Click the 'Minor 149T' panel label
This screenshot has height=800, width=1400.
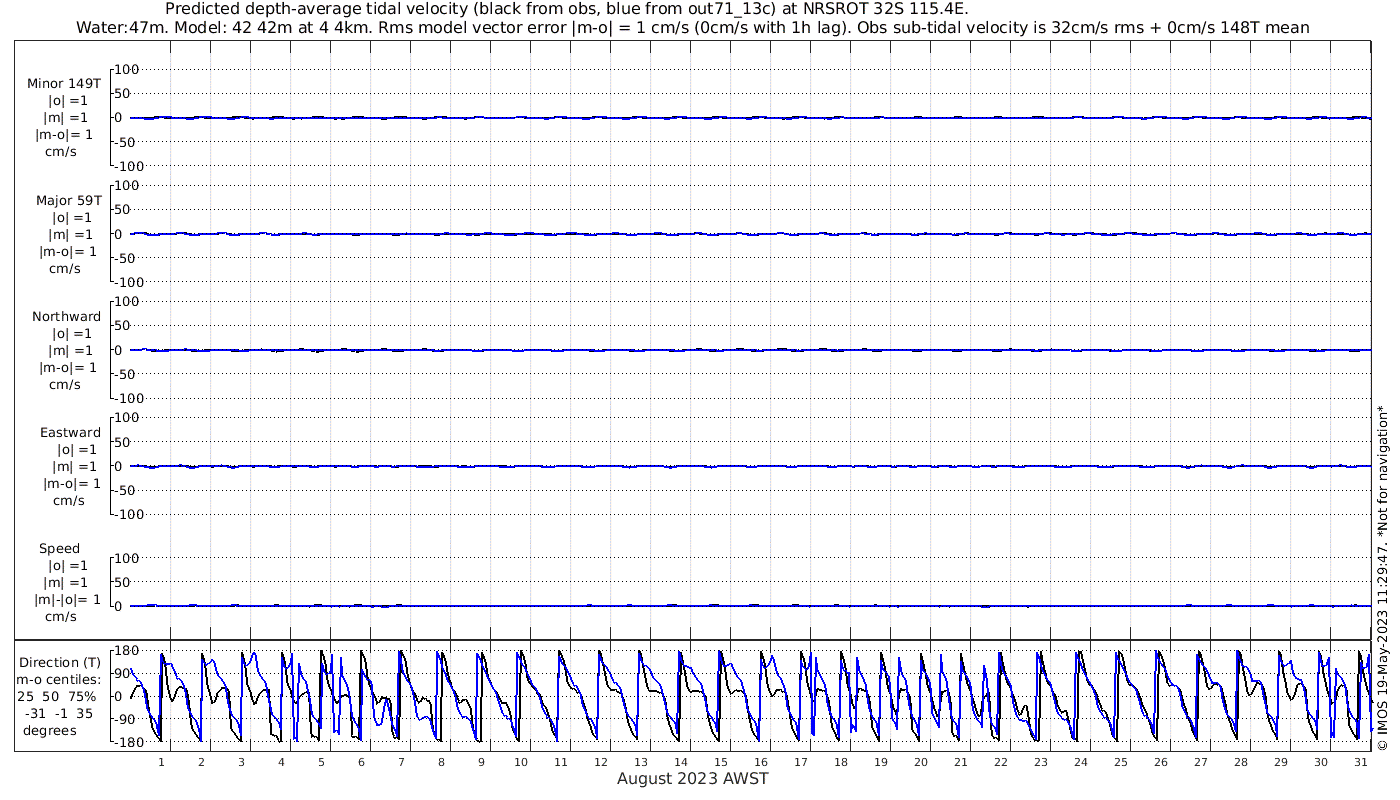(64, 84)
